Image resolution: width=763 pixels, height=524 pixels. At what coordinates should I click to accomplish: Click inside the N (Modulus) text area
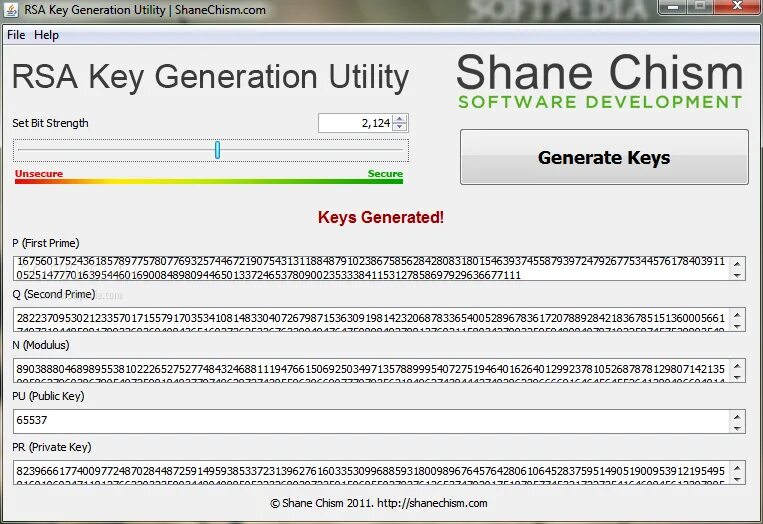click(x=372, y=370)
